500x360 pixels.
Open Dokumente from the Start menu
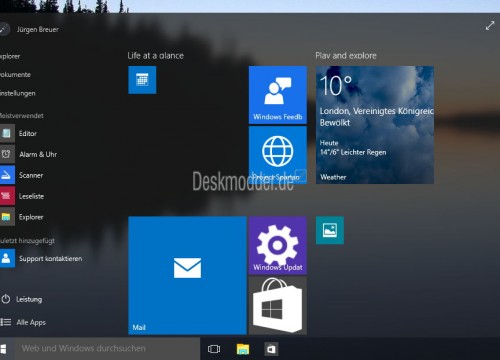tap(15, 75)
